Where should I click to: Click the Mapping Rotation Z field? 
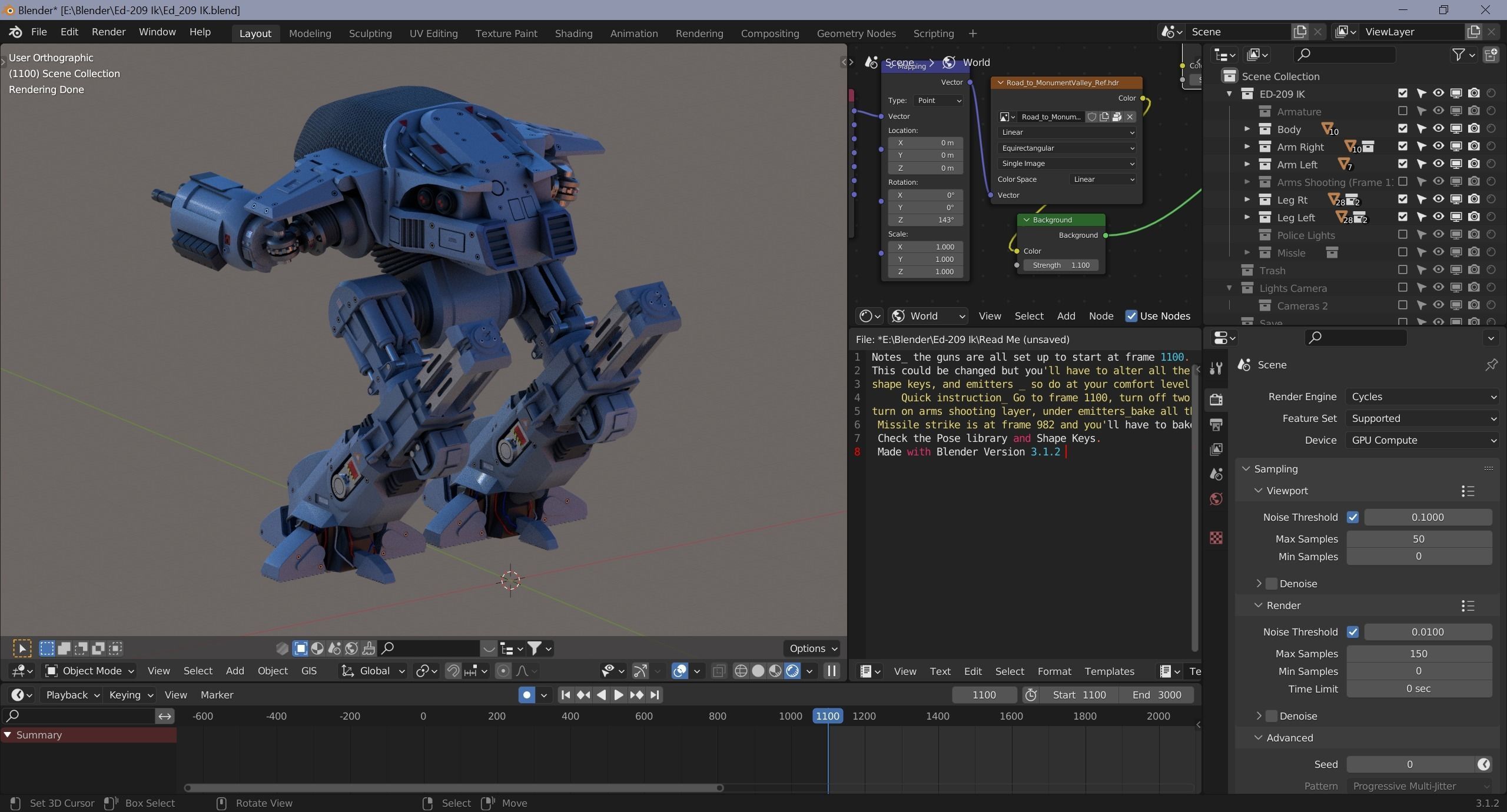point(925,220)
